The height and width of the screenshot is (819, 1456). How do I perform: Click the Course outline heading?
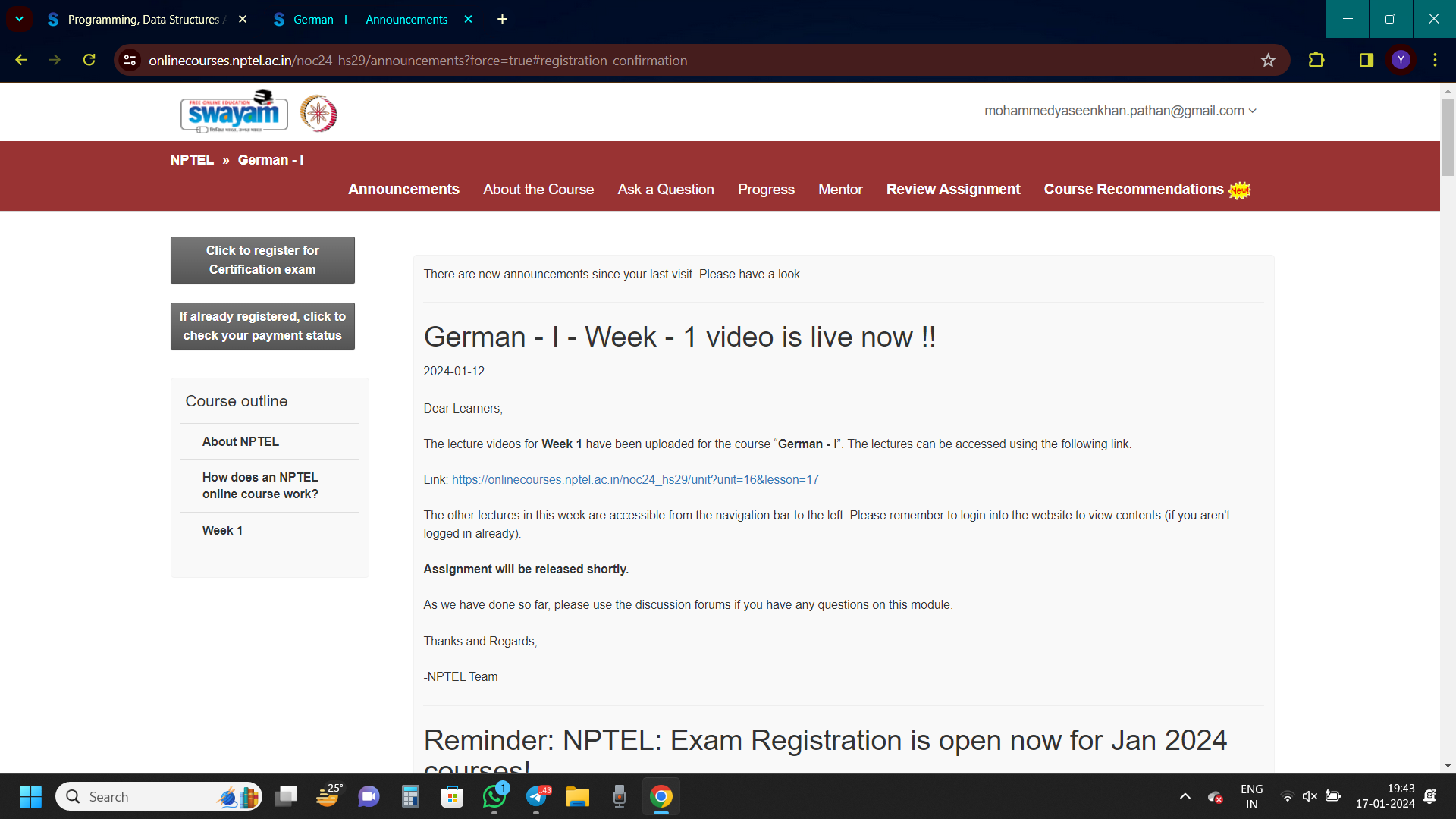pos(237,401)
